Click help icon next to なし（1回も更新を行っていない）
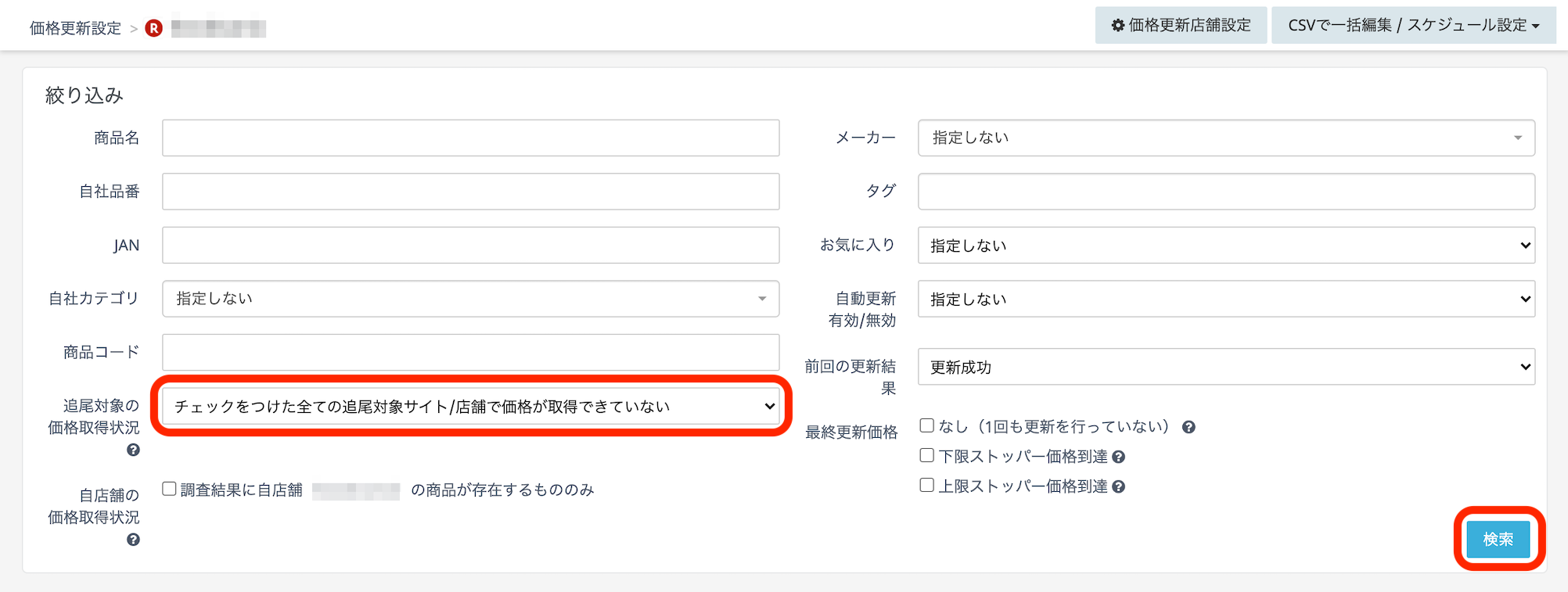 point(1189,427)
